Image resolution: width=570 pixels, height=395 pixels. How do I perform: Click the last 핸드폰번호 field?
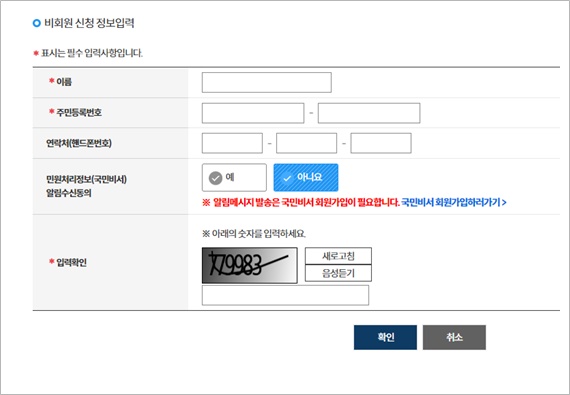click(381, 143)
